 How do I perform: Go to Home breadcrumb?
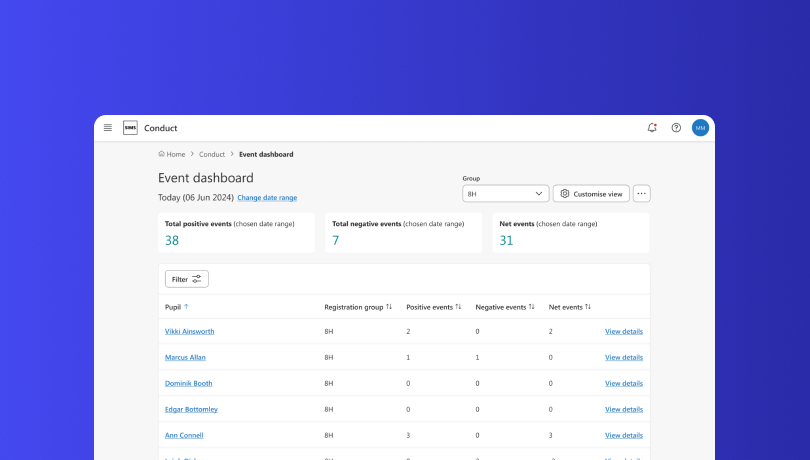click(172, 154)
